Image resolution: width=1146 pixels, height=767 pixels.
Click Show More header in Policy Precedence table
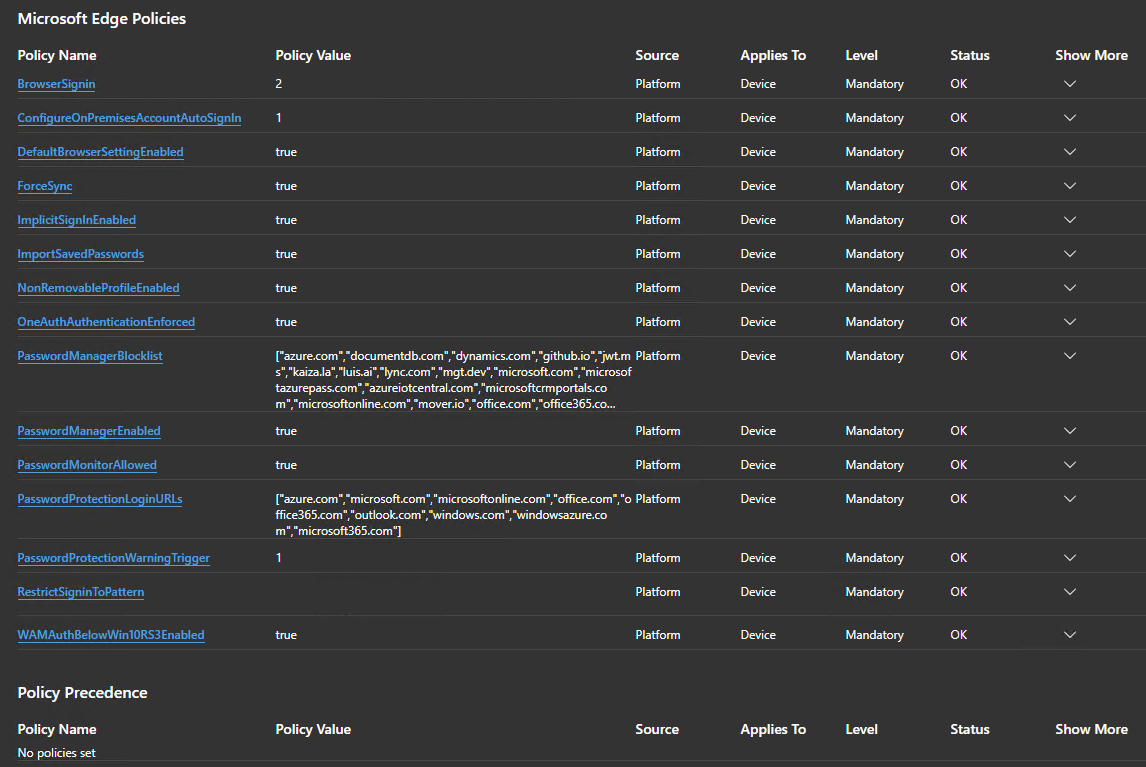pos(1091,730)
